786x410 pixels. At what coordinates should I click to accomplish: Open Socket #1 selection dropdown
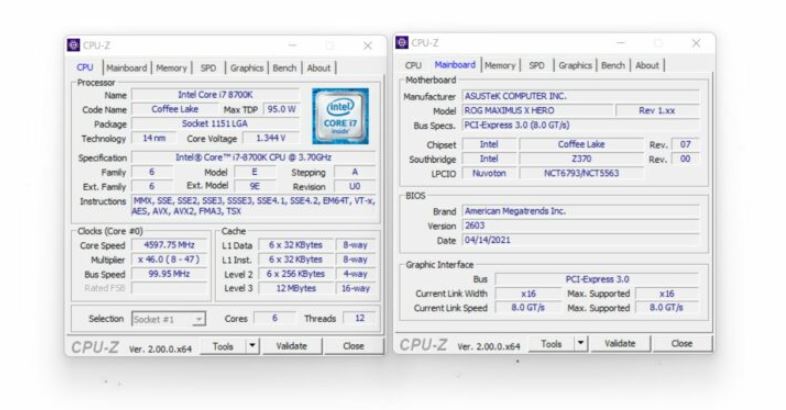click(168, 319)
